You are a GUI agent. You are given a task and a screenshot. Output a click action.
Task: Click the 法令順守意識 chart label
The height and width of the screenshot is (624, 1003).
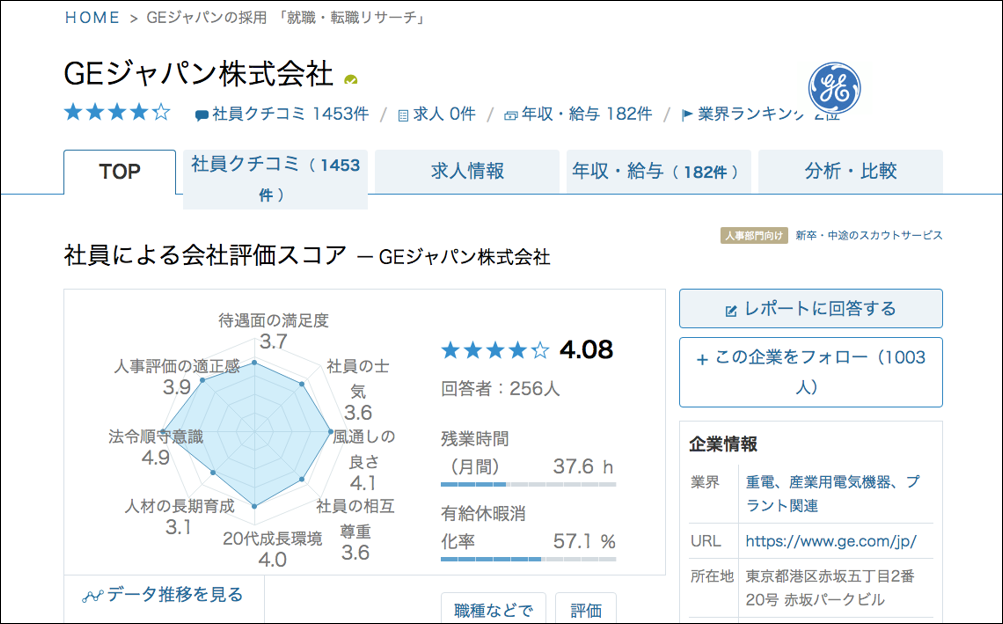click(x=156, y=437)
